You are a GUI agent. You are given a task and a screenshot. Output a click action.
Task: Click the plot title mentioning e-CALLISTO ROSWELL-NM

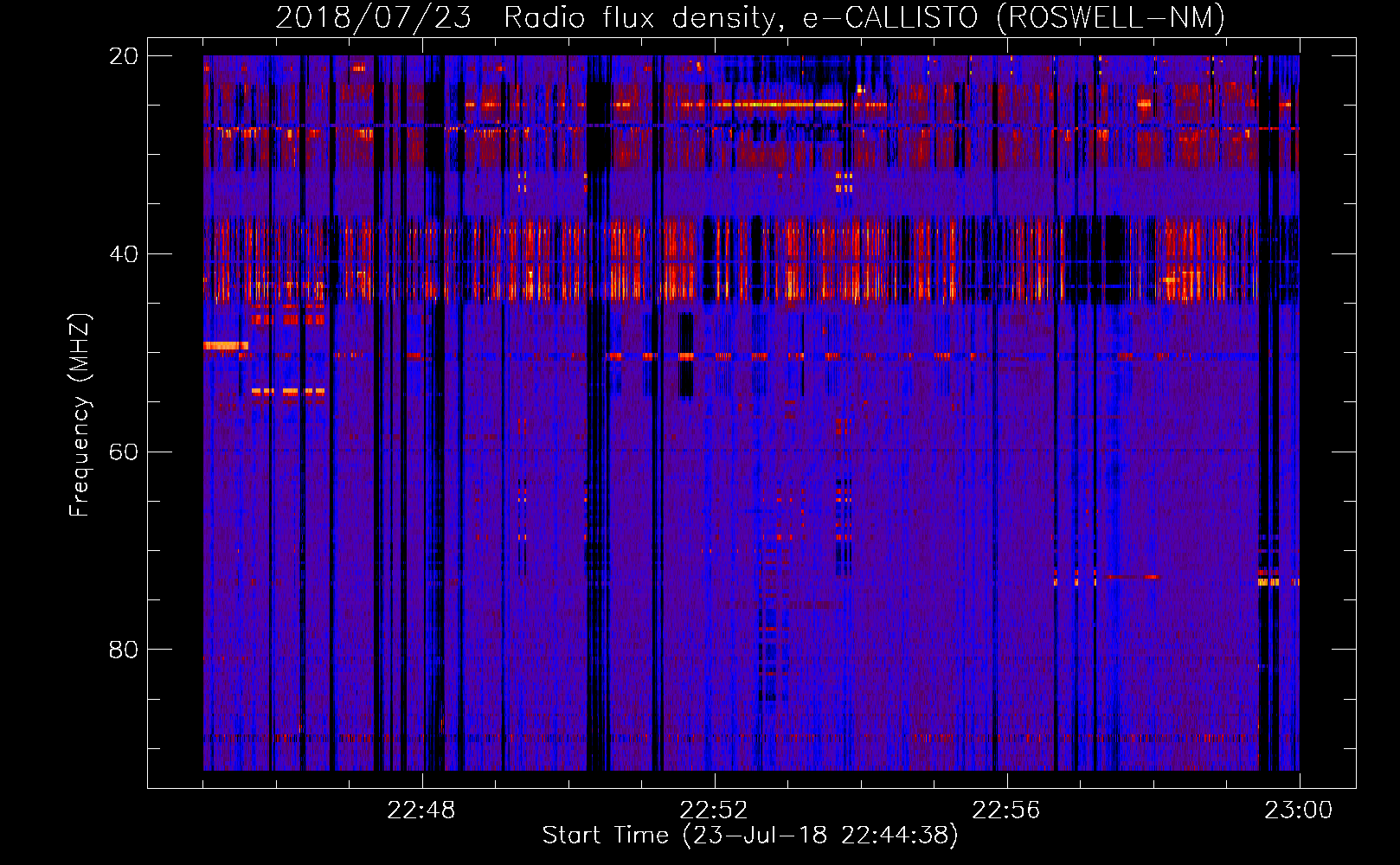[x=750, y=17]
